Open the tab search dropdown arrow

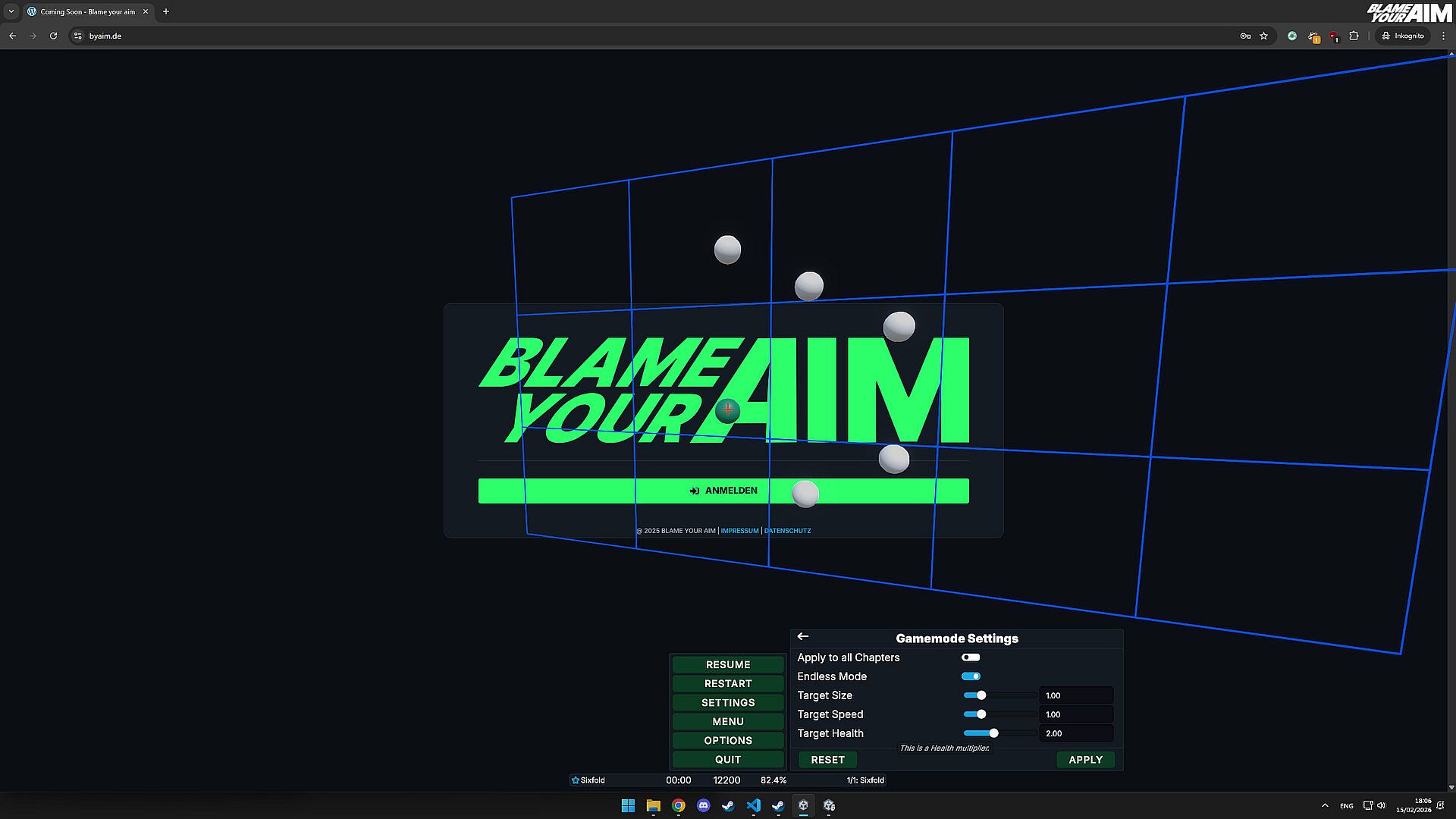coord(11,11)
